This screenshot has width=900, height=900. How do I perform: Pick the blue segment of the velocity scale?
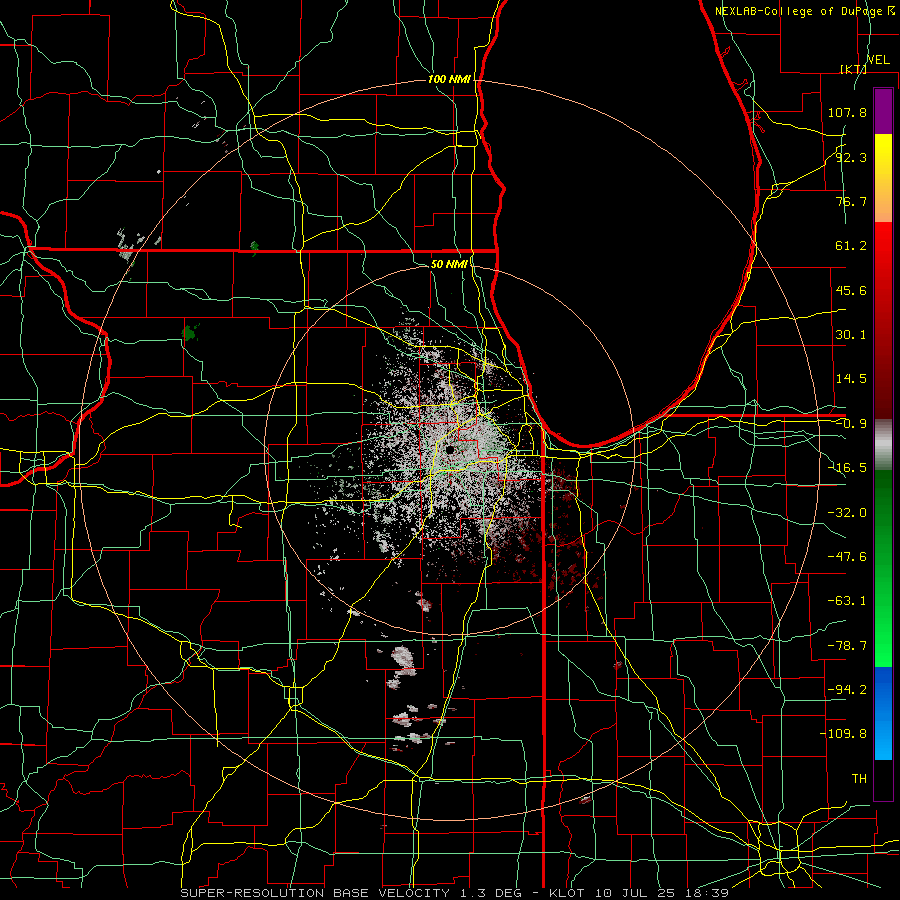click(x=883, y=713)
